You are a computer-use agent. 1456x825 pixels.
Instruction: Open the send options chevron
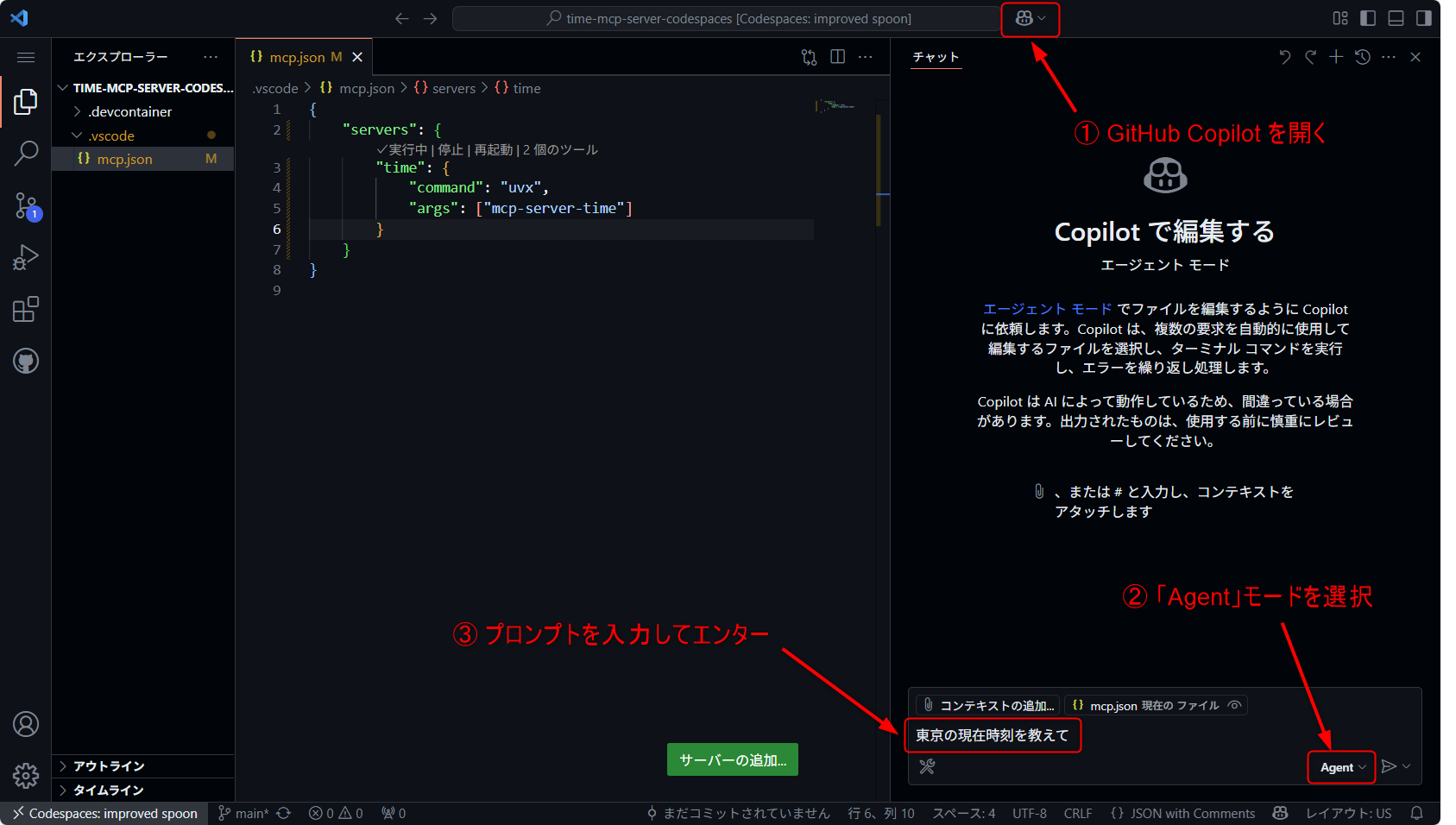click(x=1407, y=766)
